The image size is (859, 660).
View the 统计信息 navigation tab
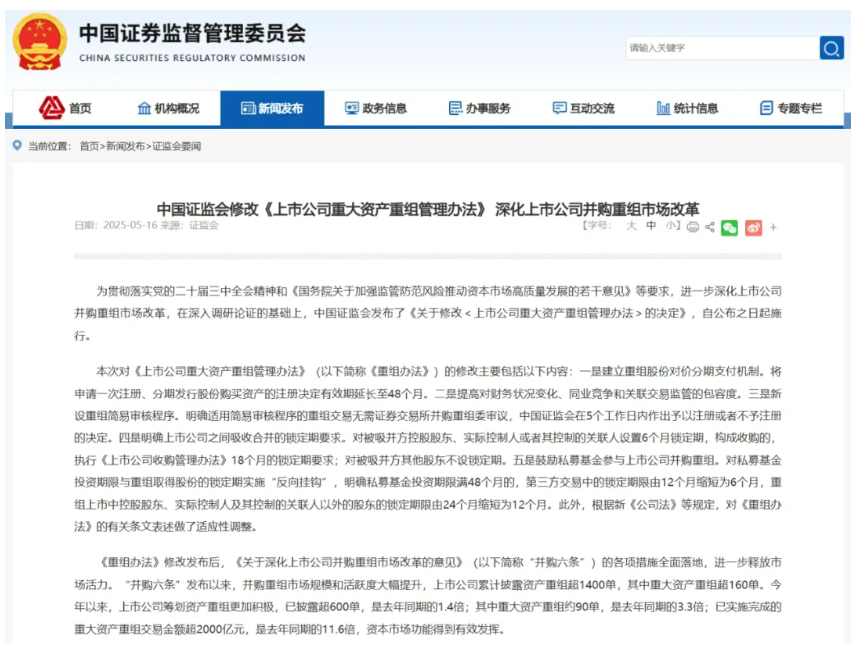click(687, 108)
